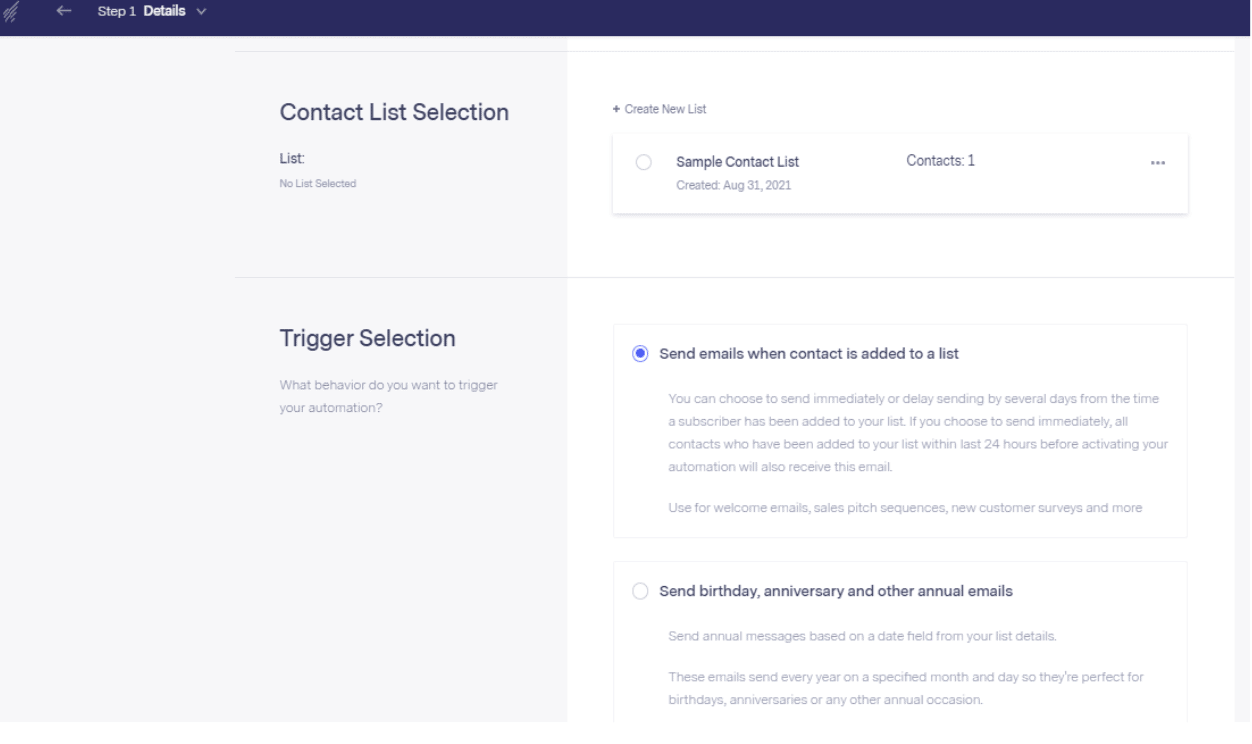
Task: Click the Contacts: 1 count
Action: coord(940,162)
